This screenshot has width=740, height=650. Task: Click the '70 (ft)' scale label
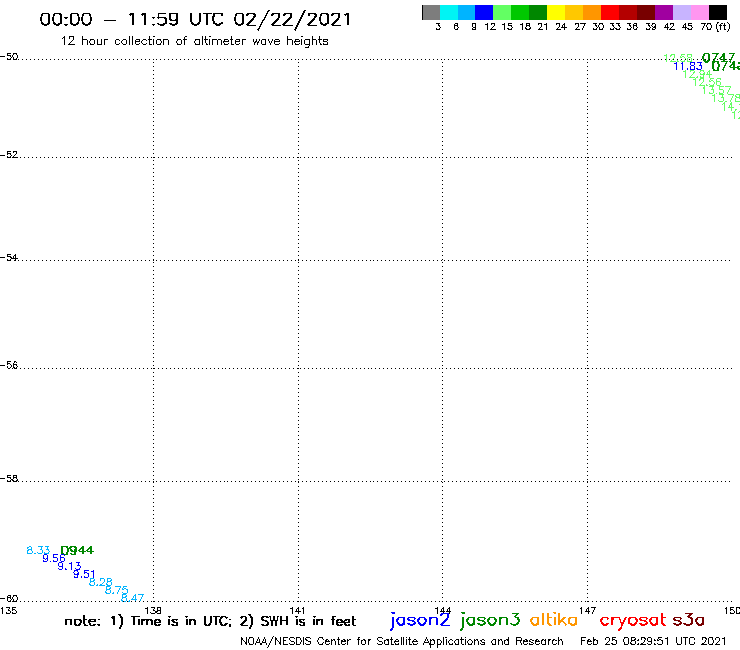[x=715, y=27]
